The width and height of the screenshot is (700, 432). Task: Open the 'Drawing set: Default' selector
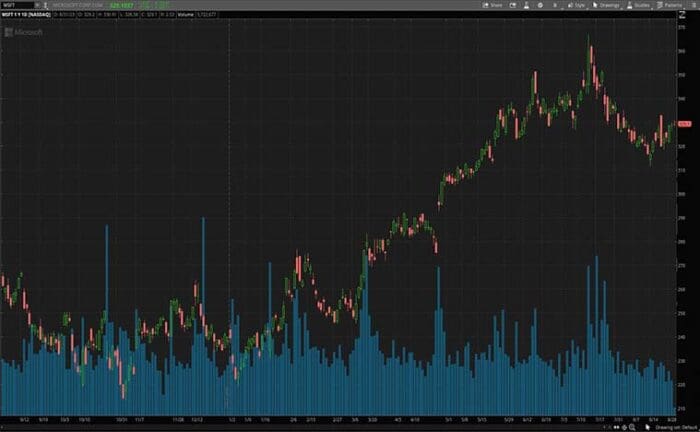676,428
